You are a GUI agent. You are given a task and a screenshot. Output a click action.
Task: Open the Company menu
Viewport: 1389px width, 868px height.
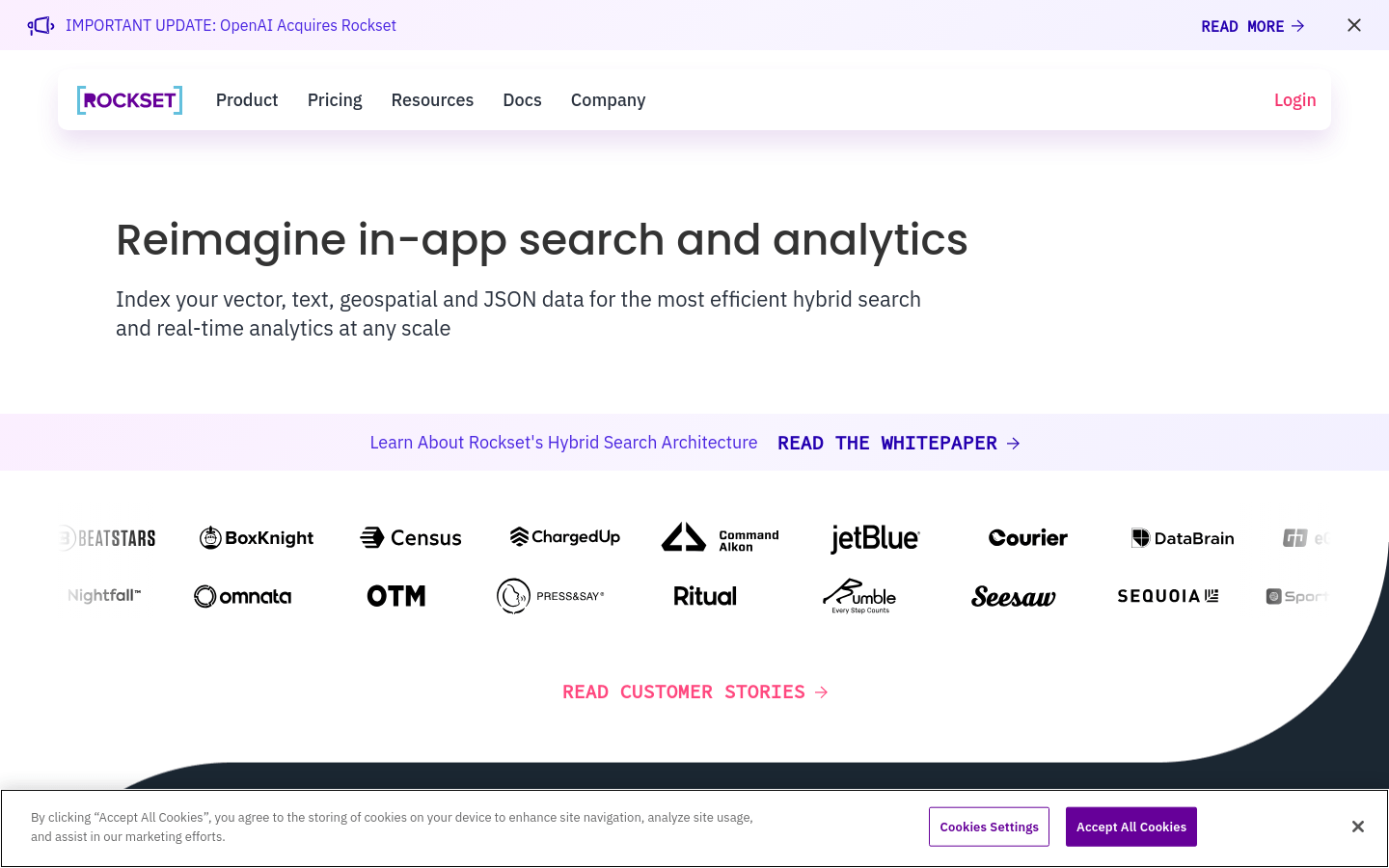click(608, 100)
